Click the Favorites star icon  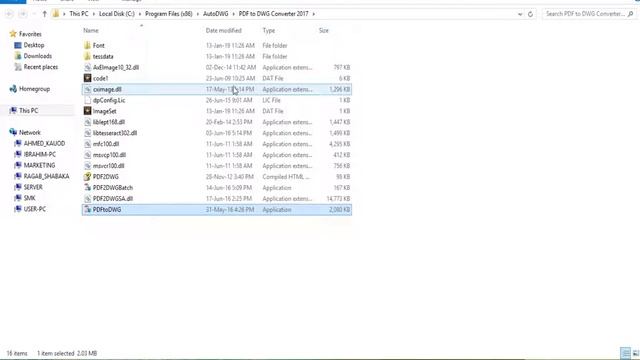point(13,34)
